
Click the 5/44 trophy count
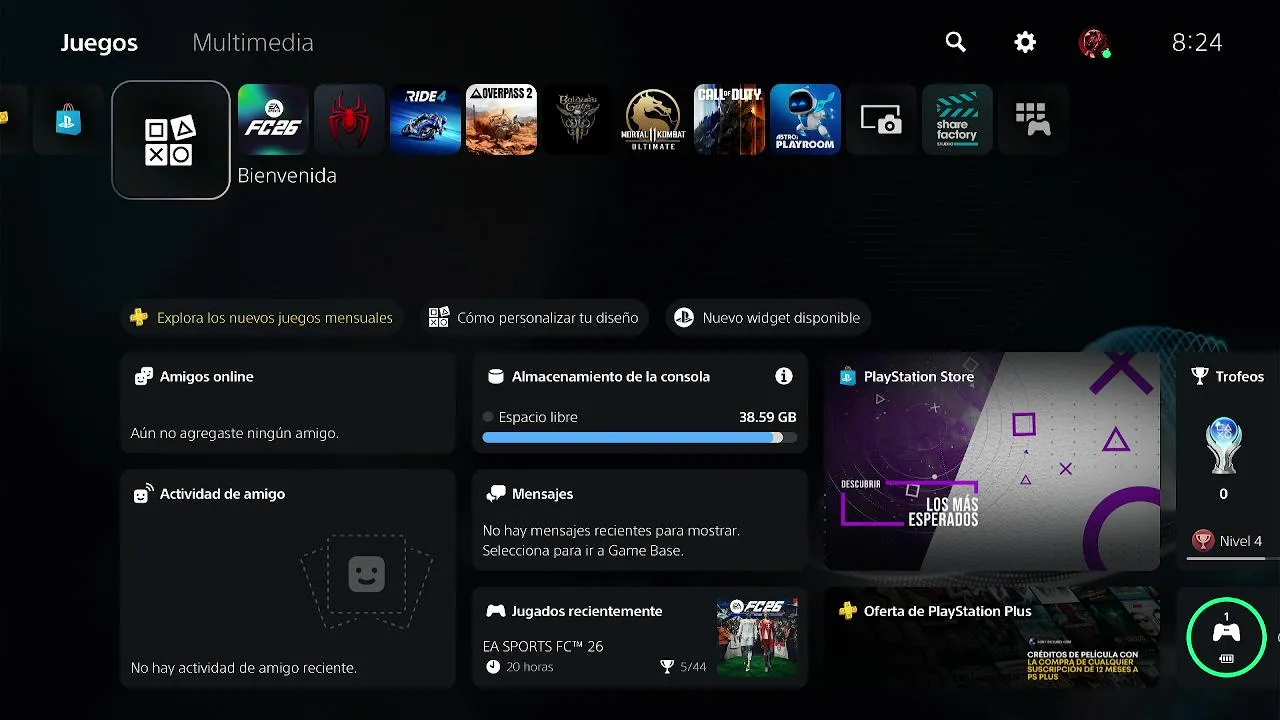[693, 667]
